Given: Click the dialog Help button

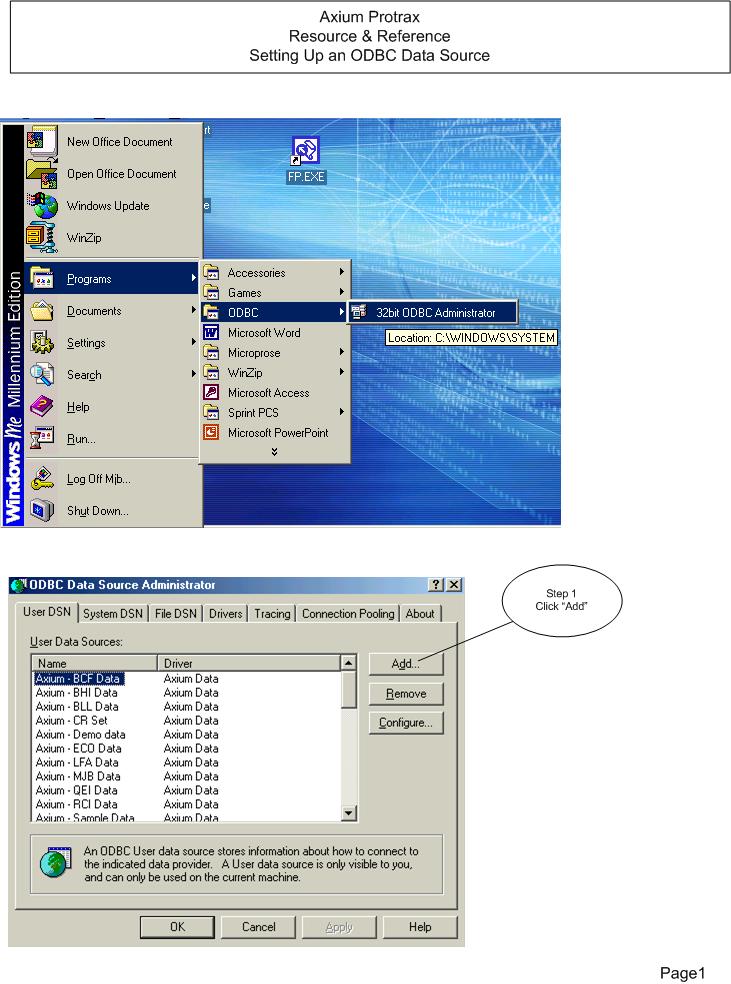Looking at the screenshot, I should (420, 927).
